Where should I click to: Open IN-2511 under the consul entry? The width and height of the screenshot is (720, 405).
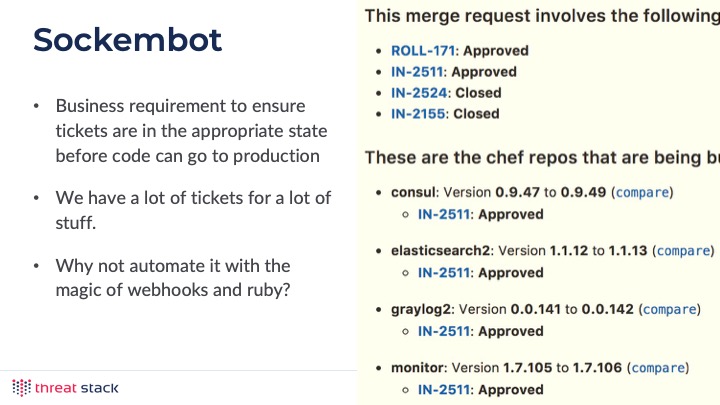click(444, 214)
